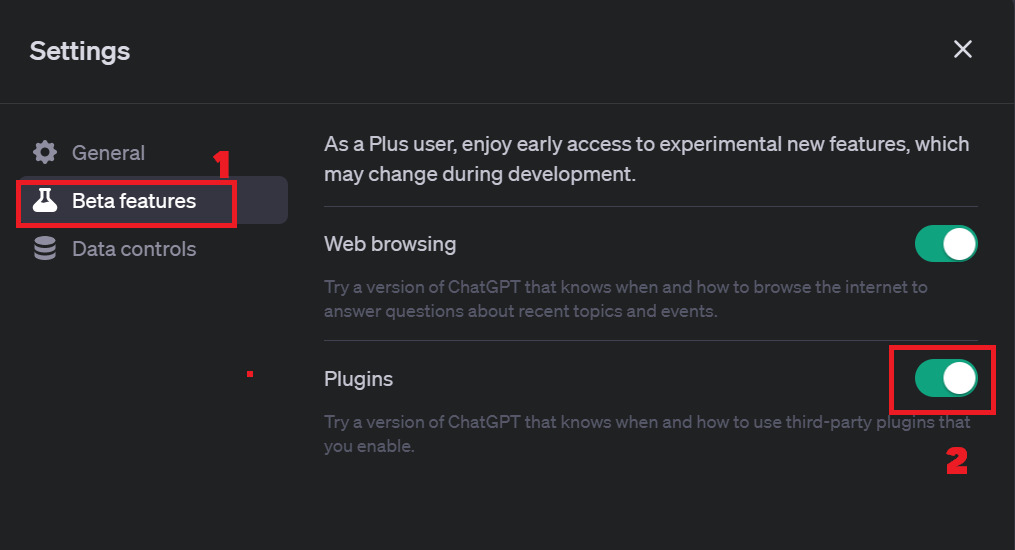Click the Plus user early access paragraph

pyautogui.click(x=646, y=159)
